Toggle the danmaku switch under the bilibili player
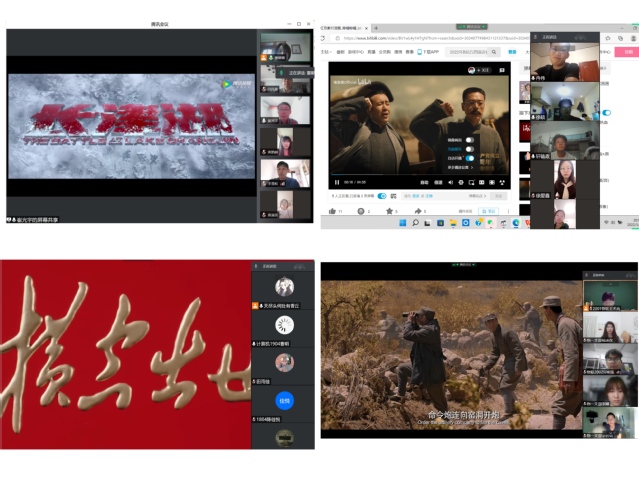The image size is (639, 479). (381, 196)
